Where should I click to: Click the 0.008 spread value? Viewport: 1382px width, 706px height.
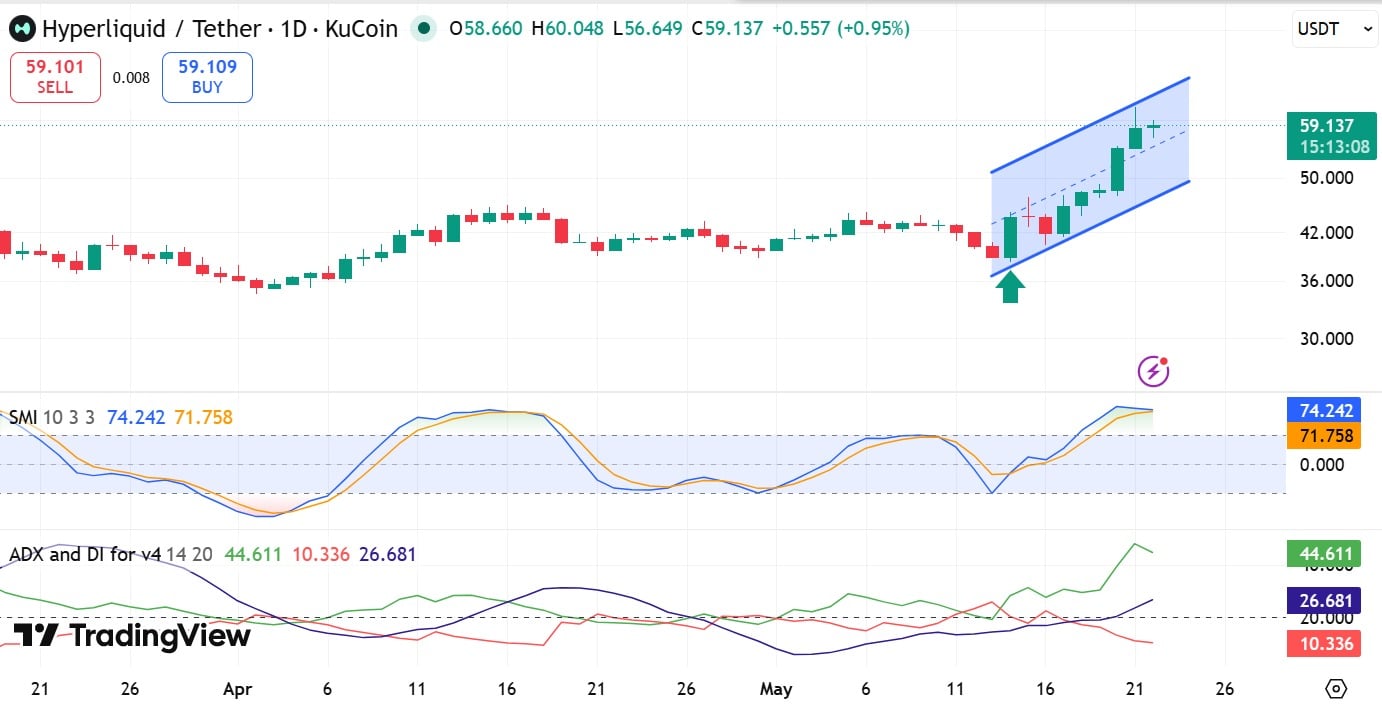coord(131,78)
